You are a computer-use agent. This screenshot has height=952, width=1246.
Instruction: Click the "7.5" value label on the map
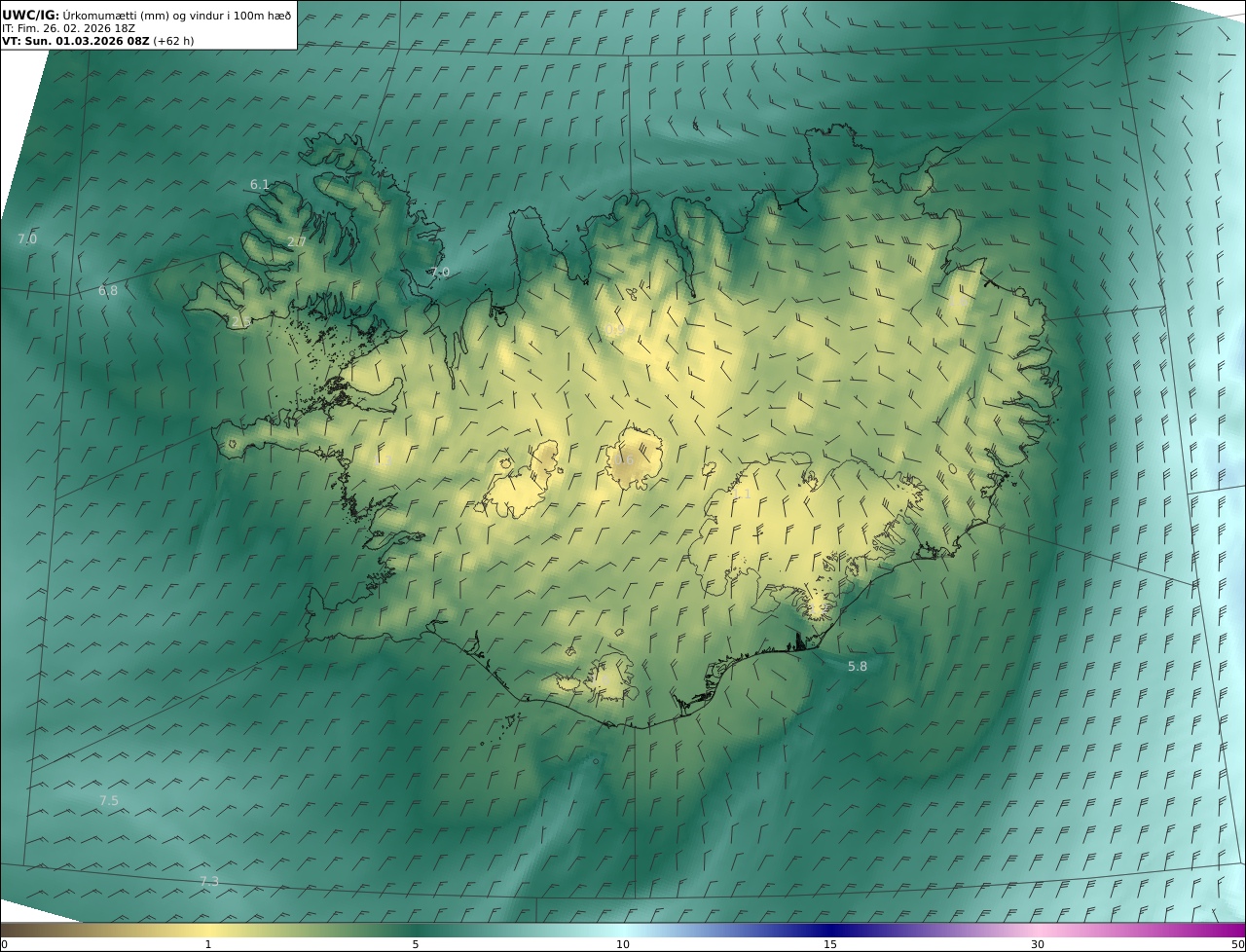pyautogui.click(x=109, y=800)
